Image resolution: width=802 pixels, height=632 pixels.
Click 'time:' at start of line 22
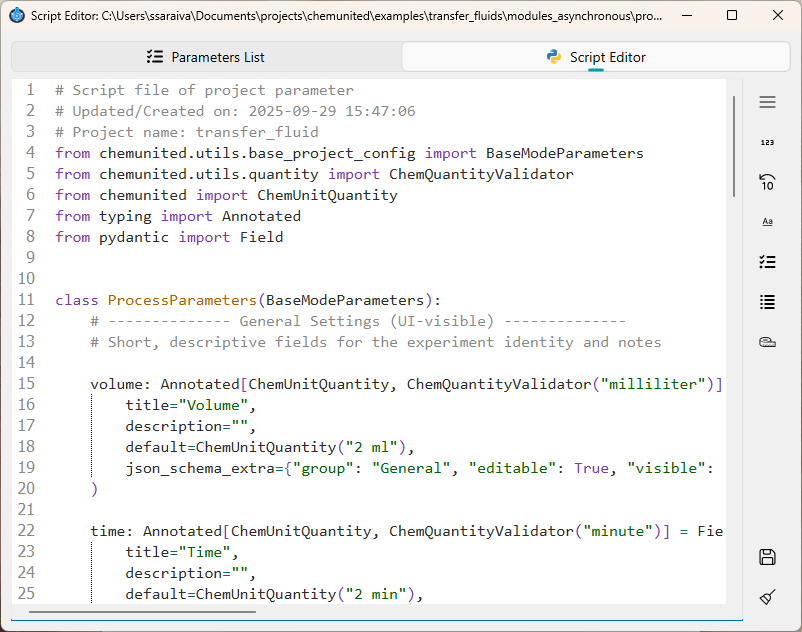coord(112,531)
